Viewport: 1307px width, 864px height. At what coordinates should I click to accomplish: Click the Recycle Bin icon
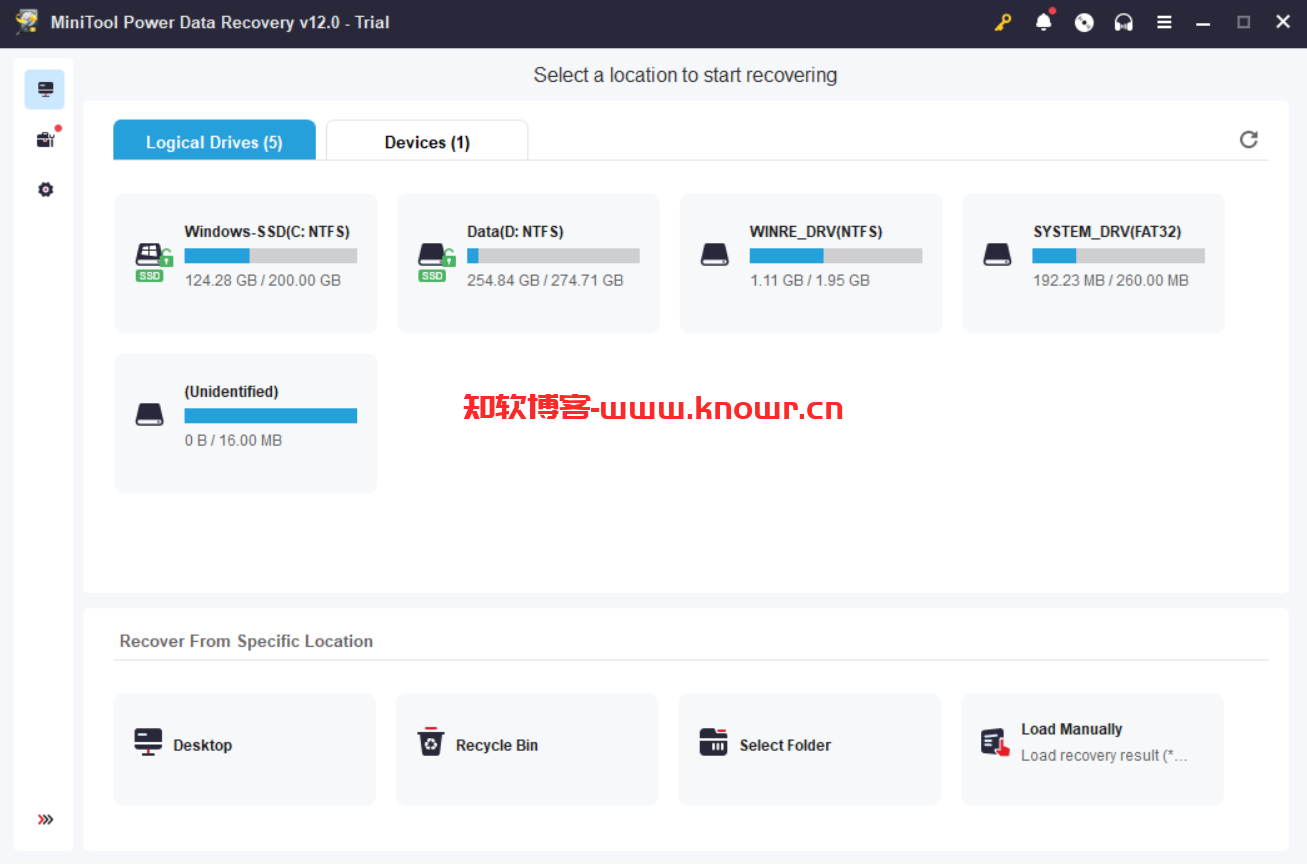click(431, 742)
